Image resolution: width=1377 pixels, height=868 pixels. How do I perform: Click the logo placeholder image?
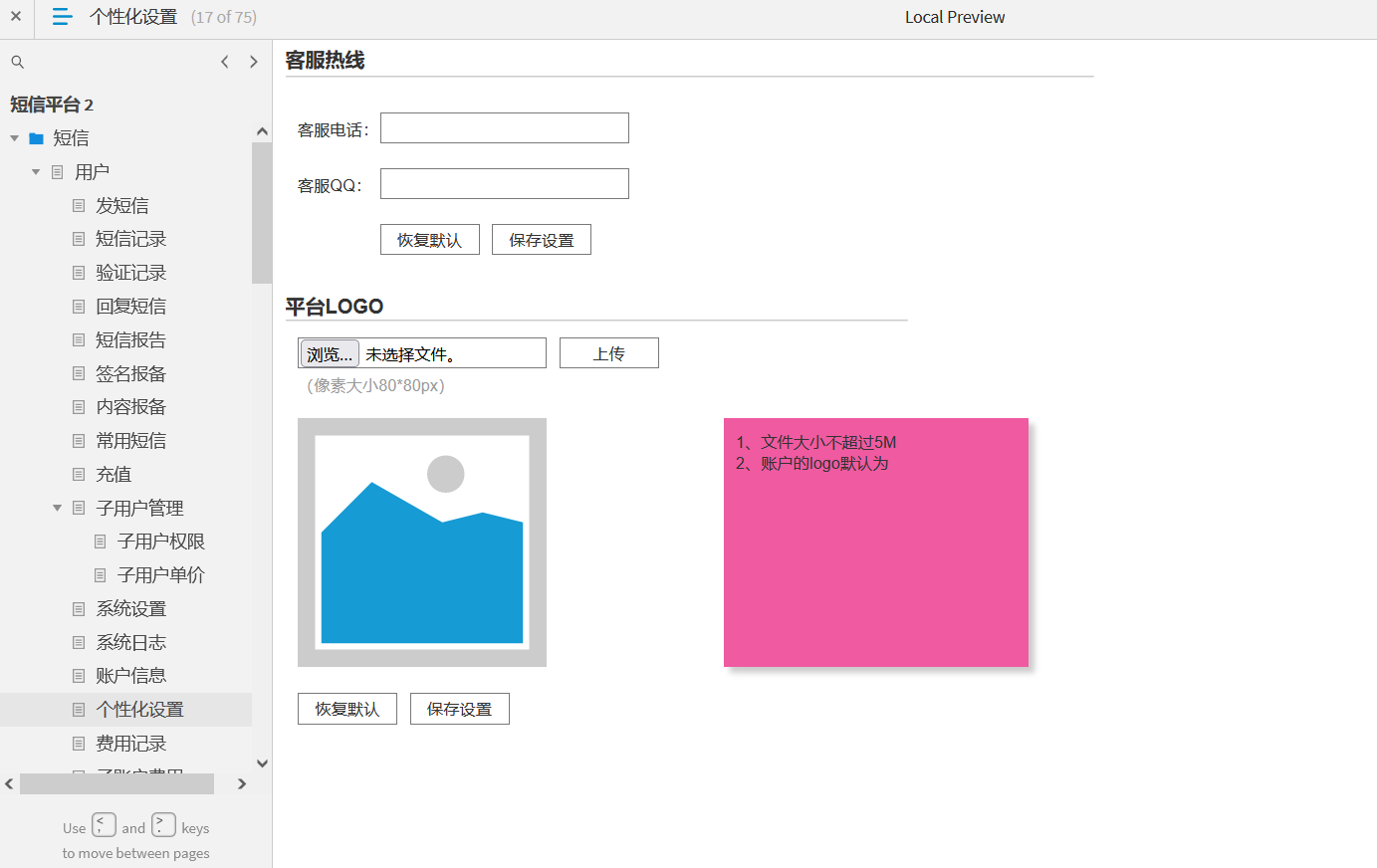pos(422,542)
